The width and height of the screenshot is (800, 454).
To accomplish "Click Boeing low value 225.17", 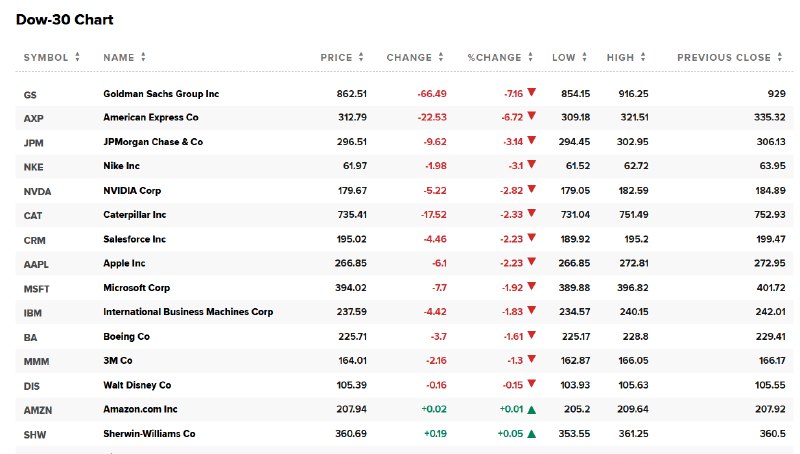I will click(x=576, y=337).
